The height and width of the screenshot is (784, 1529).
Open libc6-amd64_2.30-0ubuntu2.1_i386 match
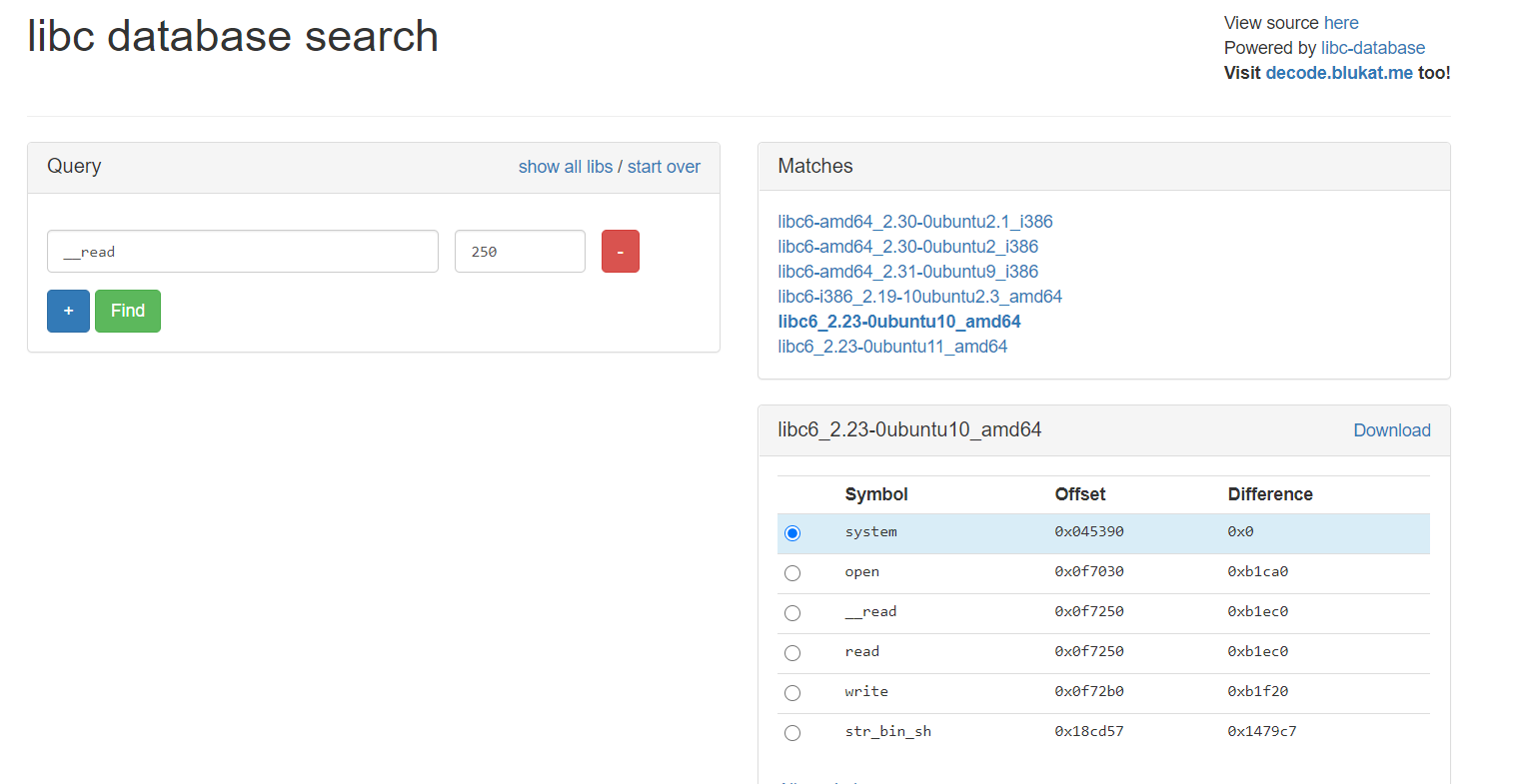914,222
